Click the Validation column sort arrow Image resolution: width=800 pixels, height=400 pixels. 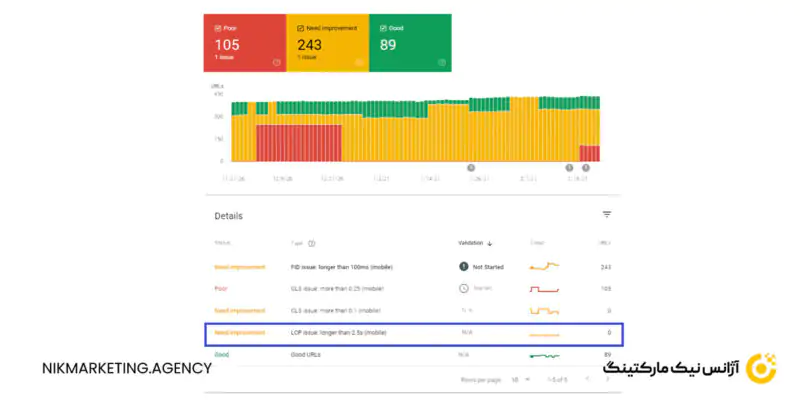coord(489,243)
